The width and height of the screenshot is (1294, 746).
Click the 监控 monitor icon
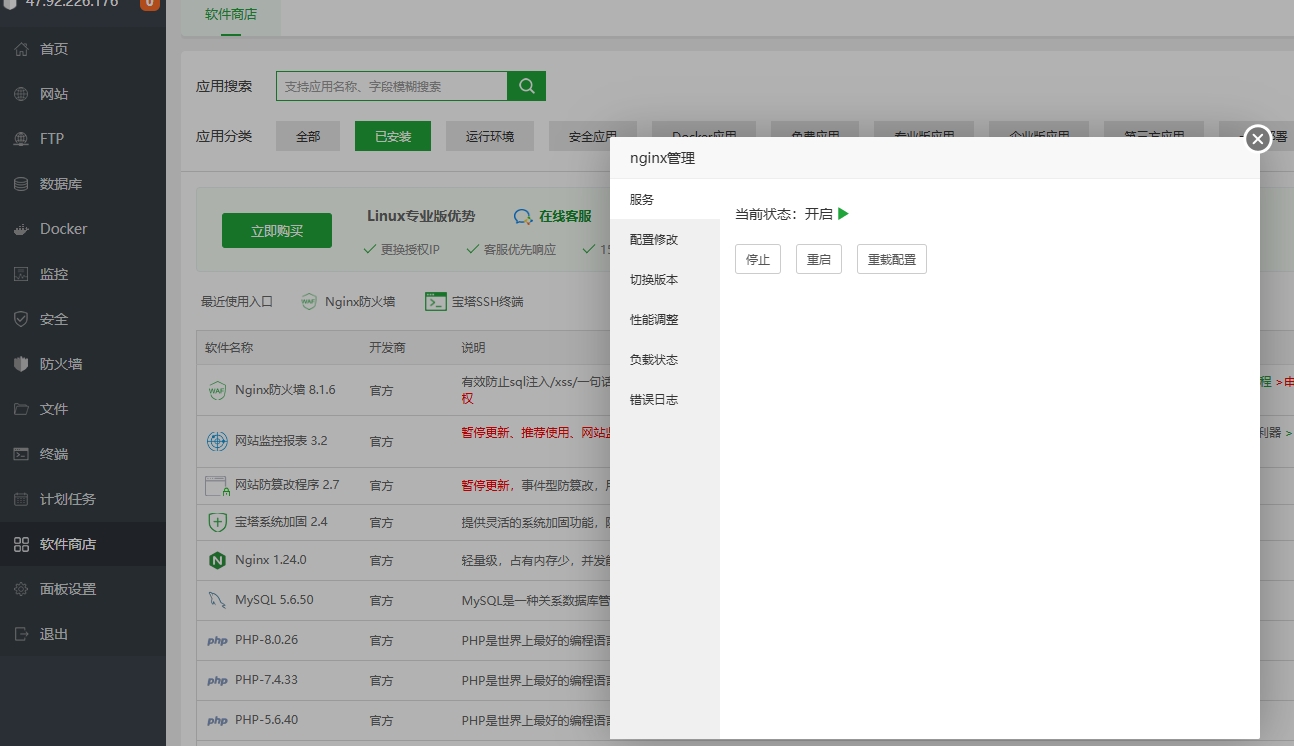tap(21, 274)
